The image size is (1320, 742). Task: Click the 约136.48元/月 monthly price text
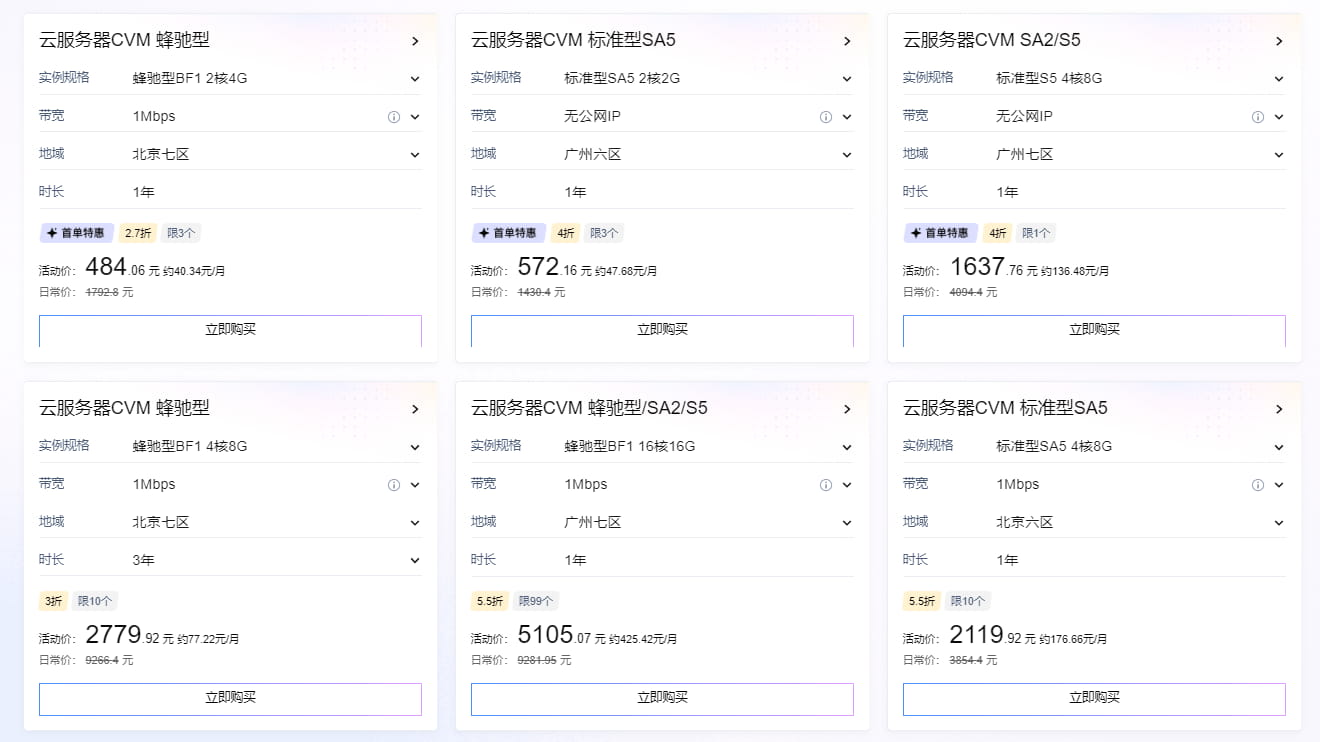coord(1075,271)
